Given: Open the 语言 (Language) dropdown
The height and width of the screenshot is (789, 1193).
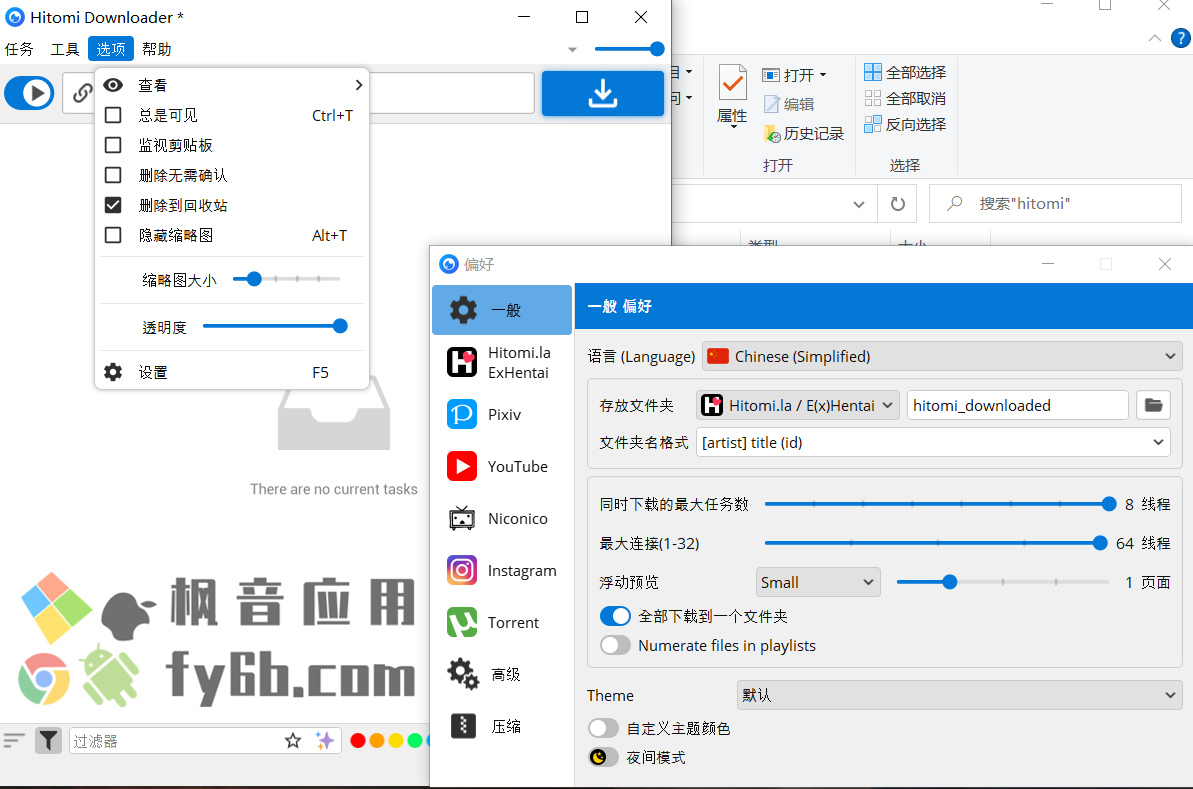Looking at the screenshot, I should point(942,356).
